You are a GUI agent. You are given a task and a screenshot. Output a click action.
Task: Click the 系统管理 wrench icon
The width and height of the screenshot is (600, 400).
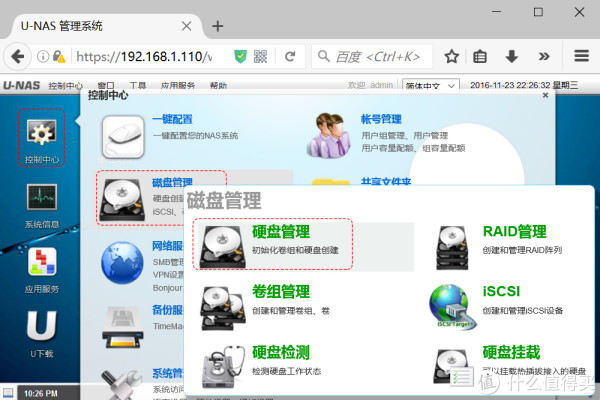click(122, 384)
